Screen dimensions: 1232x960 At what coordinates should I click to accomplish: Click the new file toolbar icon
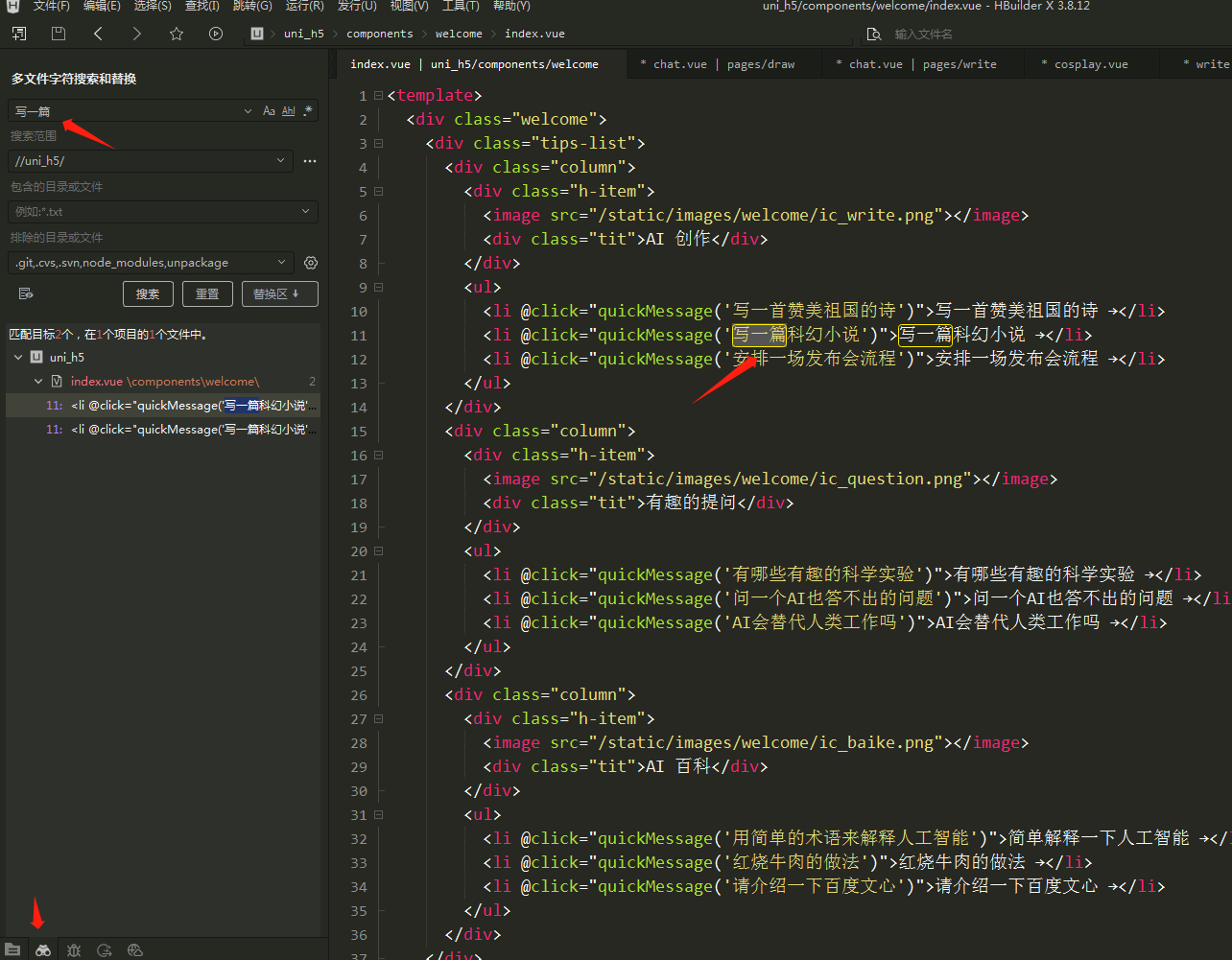19,34
